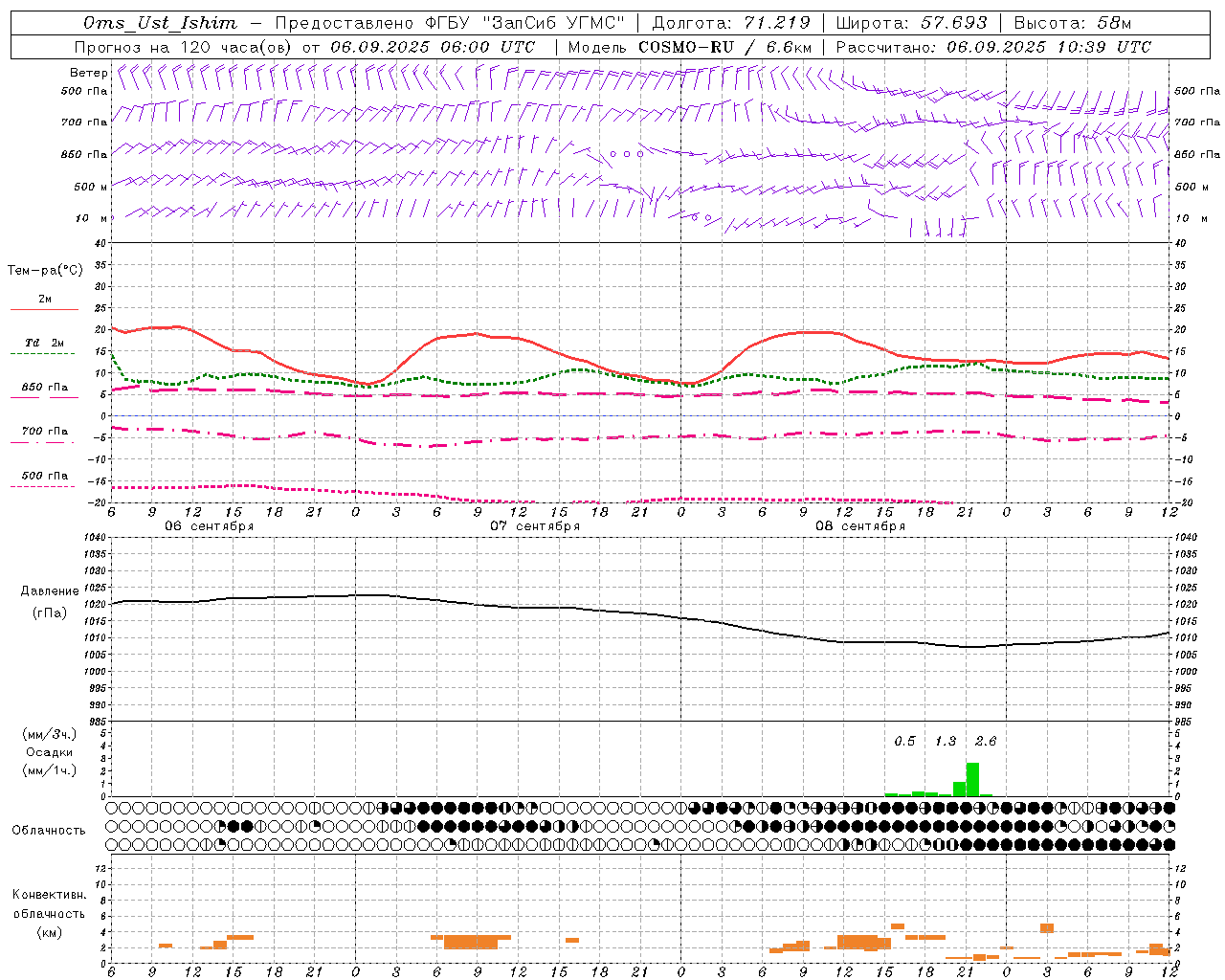Screen dimensions: 1225x980
Task: Click the Давление pressure chart title
Action: pyautogui.click(x=50, y=591)
